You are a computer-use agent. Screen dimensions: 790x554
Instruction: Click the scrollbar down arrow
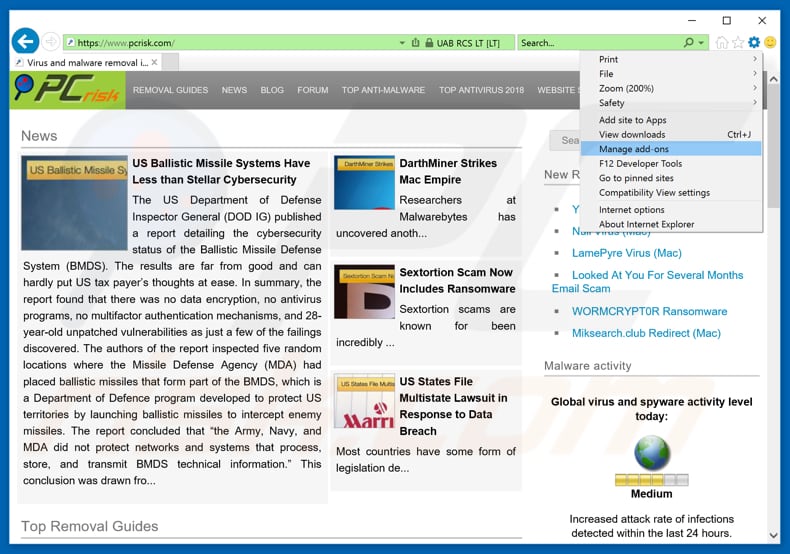pos(773,535)
